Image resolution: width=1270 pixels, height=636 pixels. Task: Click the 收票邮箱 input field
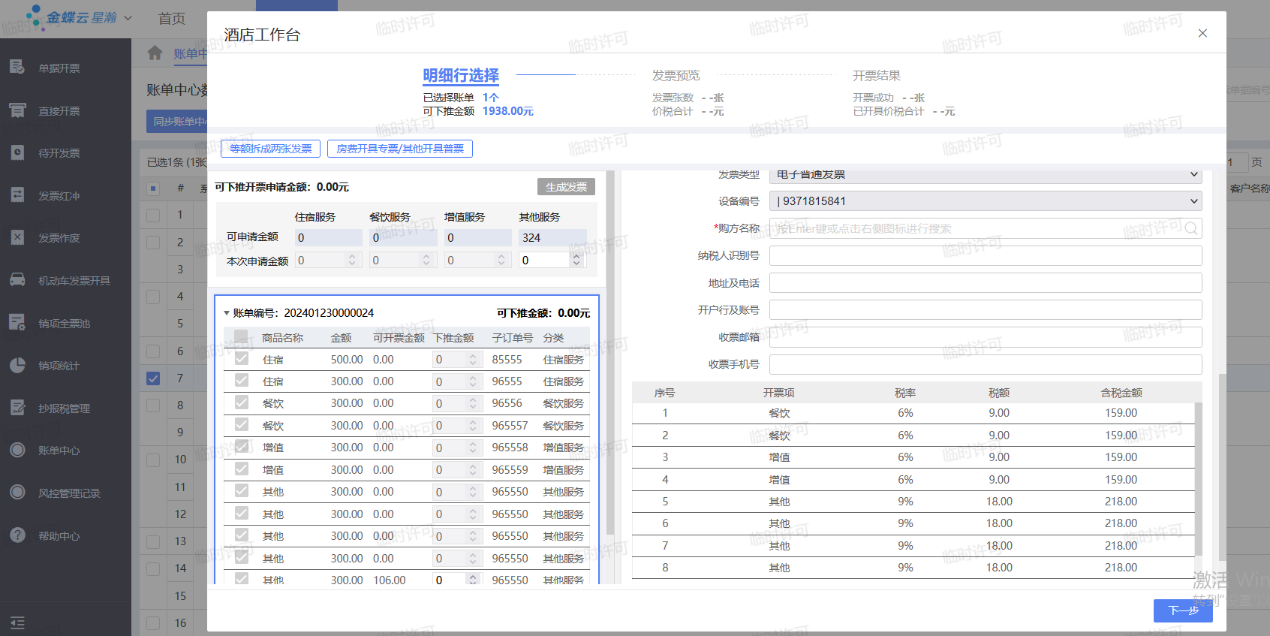point(985,337)
